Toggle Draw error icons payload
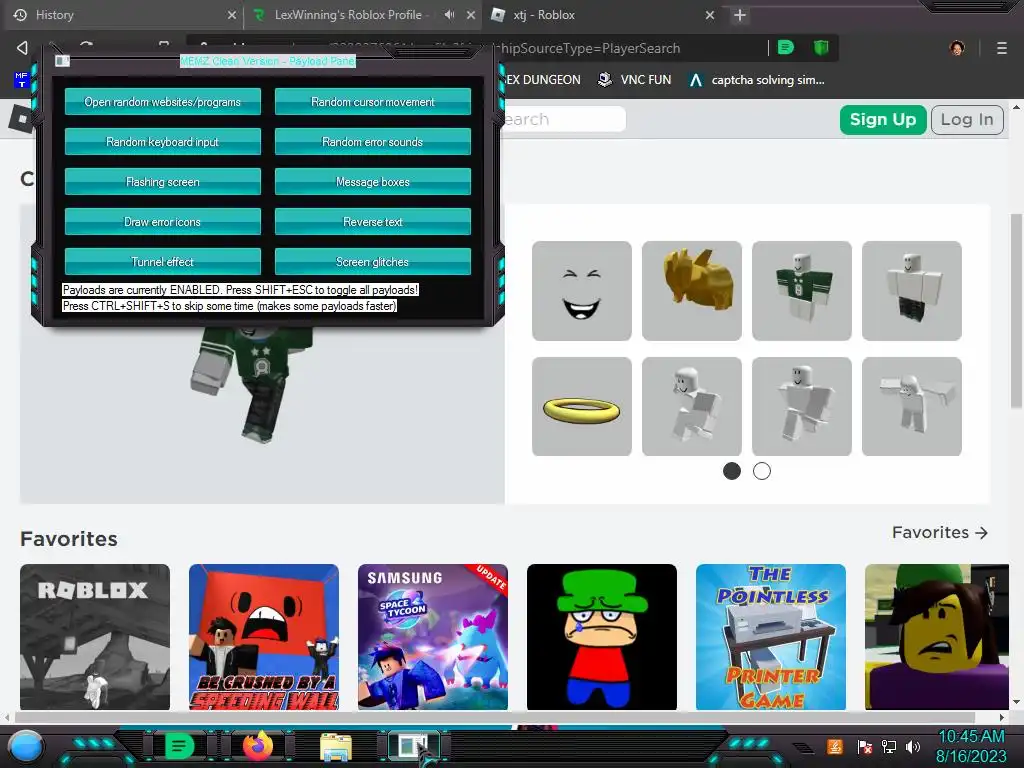This screenshot has height=768, width=1024. [163, 221]
